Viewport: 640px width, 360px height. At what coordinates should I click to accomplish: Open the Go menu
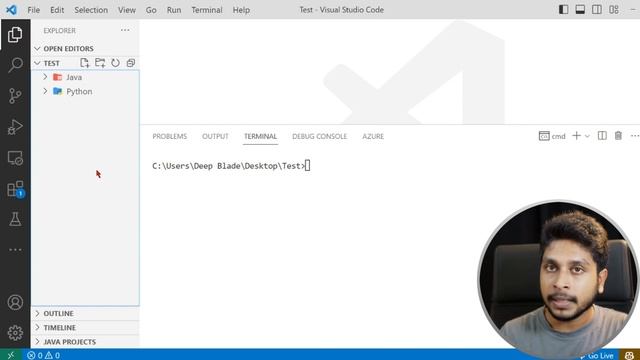[151, 10]
